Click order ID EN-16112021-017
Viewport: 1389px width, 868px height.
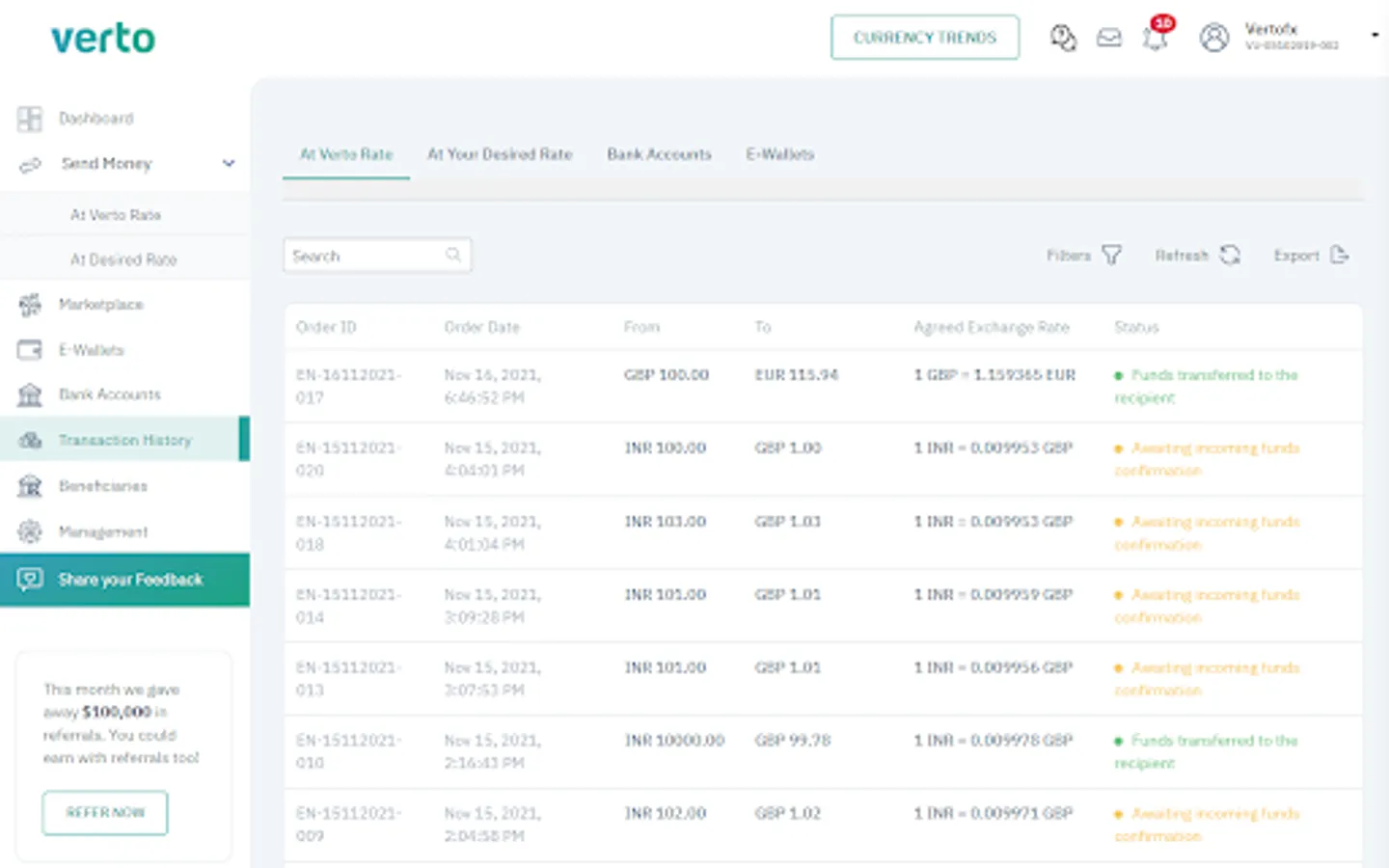click(348, 386)
